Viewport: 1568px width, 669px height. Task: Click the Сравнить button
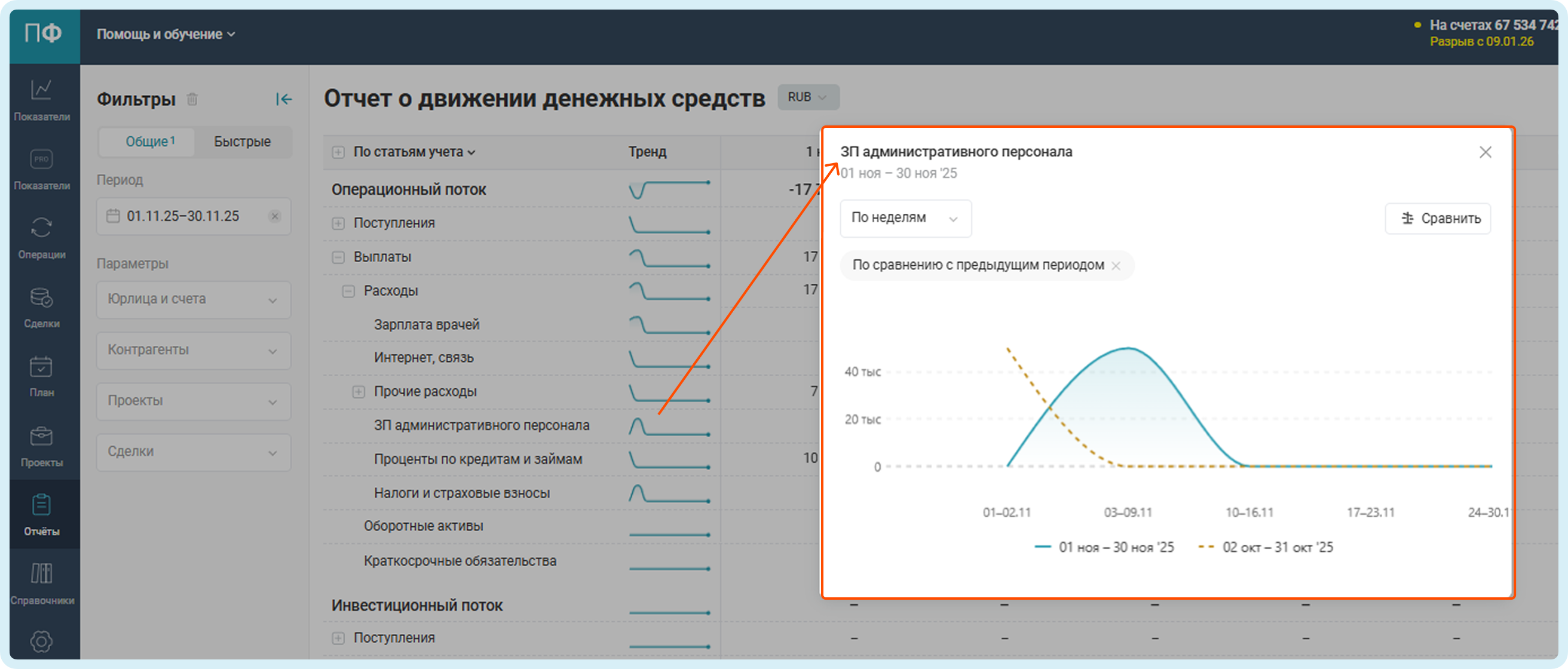[x=1438, y=219]
